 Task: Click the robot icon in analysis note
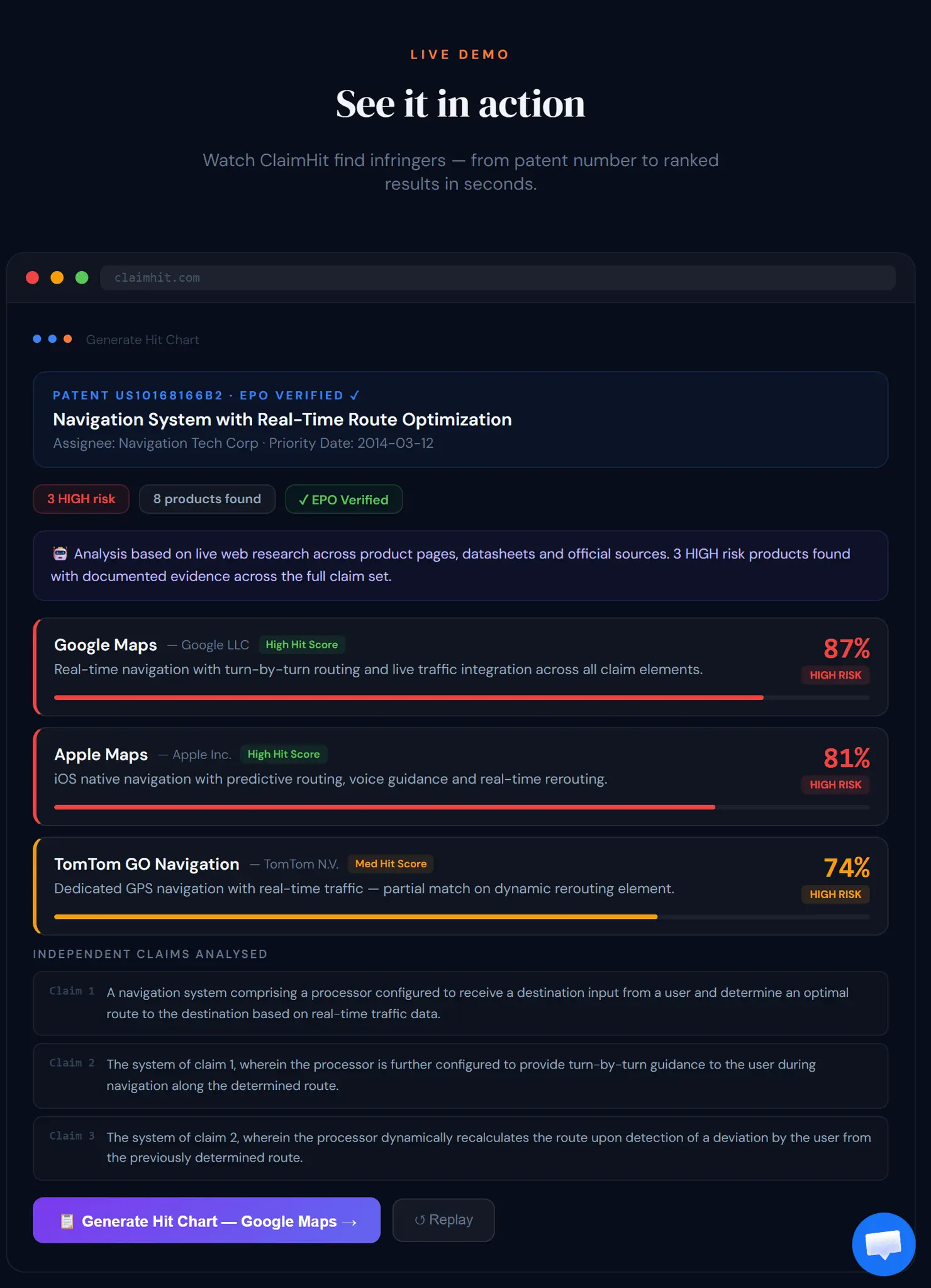point(60,553)
